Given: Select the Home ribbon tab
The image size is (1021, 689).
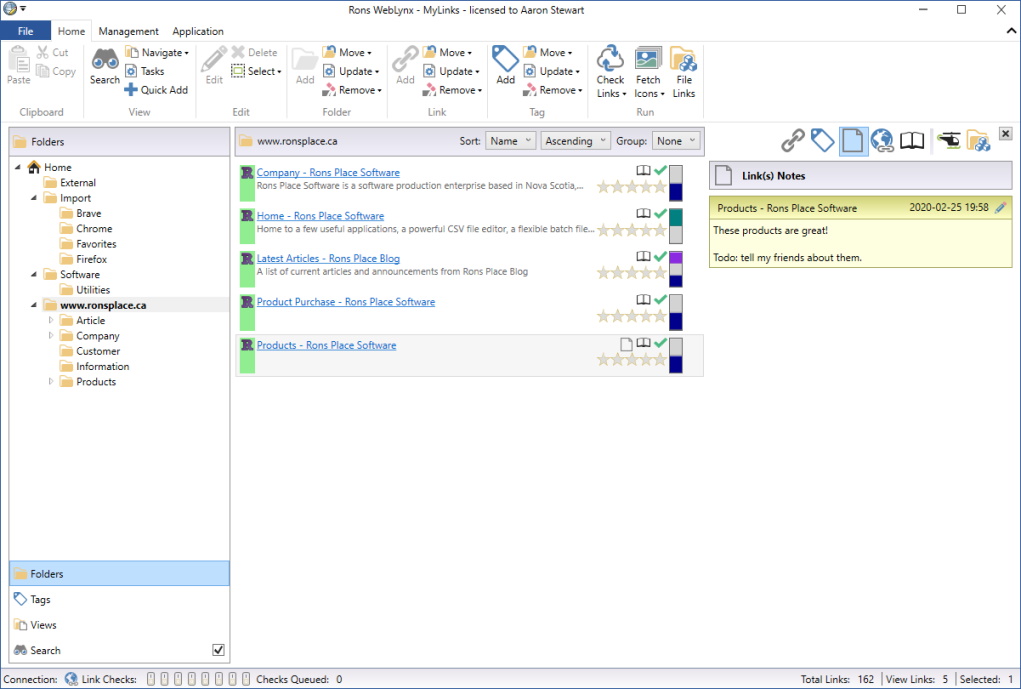Looking at the screenshot, I should point(71,31).
